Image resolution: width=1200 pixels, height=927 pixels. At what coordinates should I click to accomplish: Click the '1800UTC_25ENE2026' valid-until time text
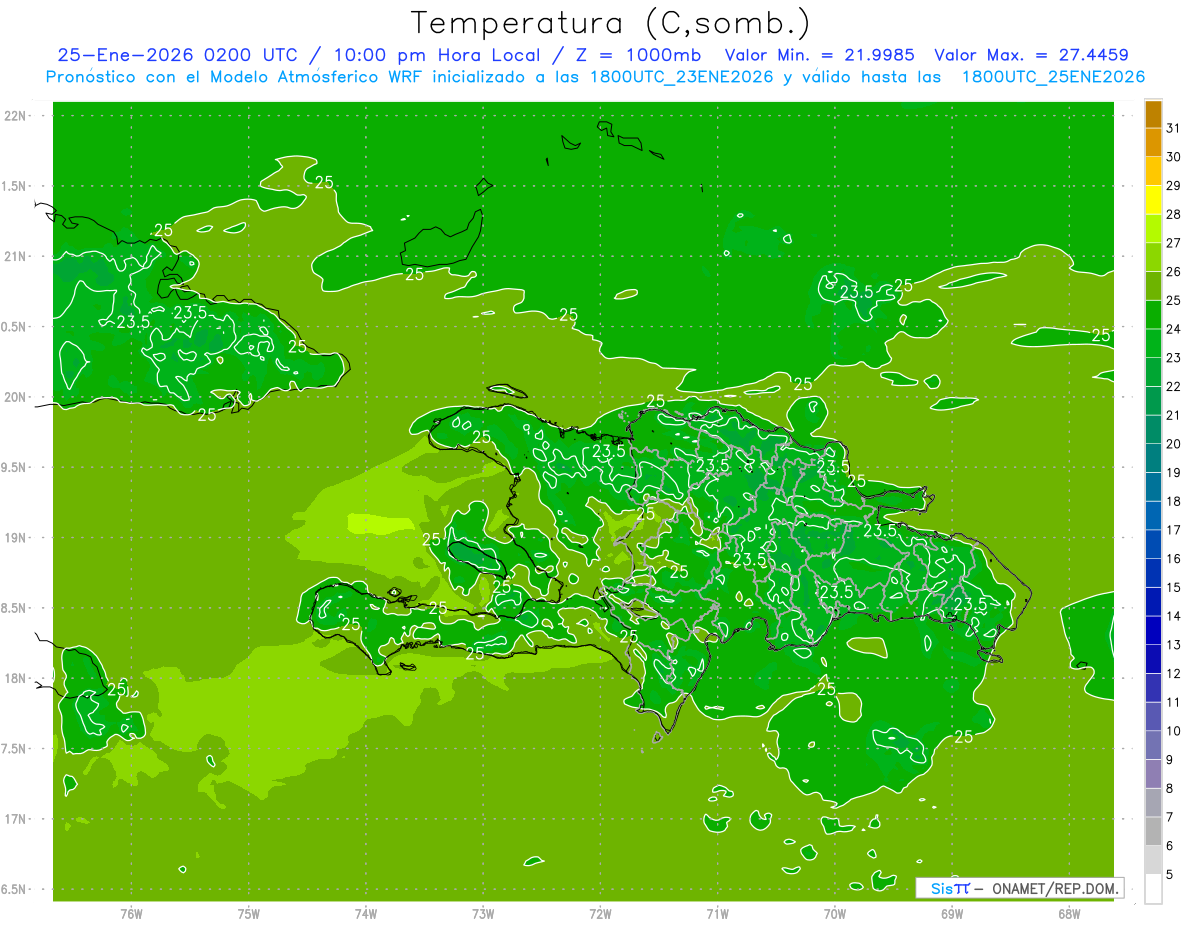(1052, 77)
